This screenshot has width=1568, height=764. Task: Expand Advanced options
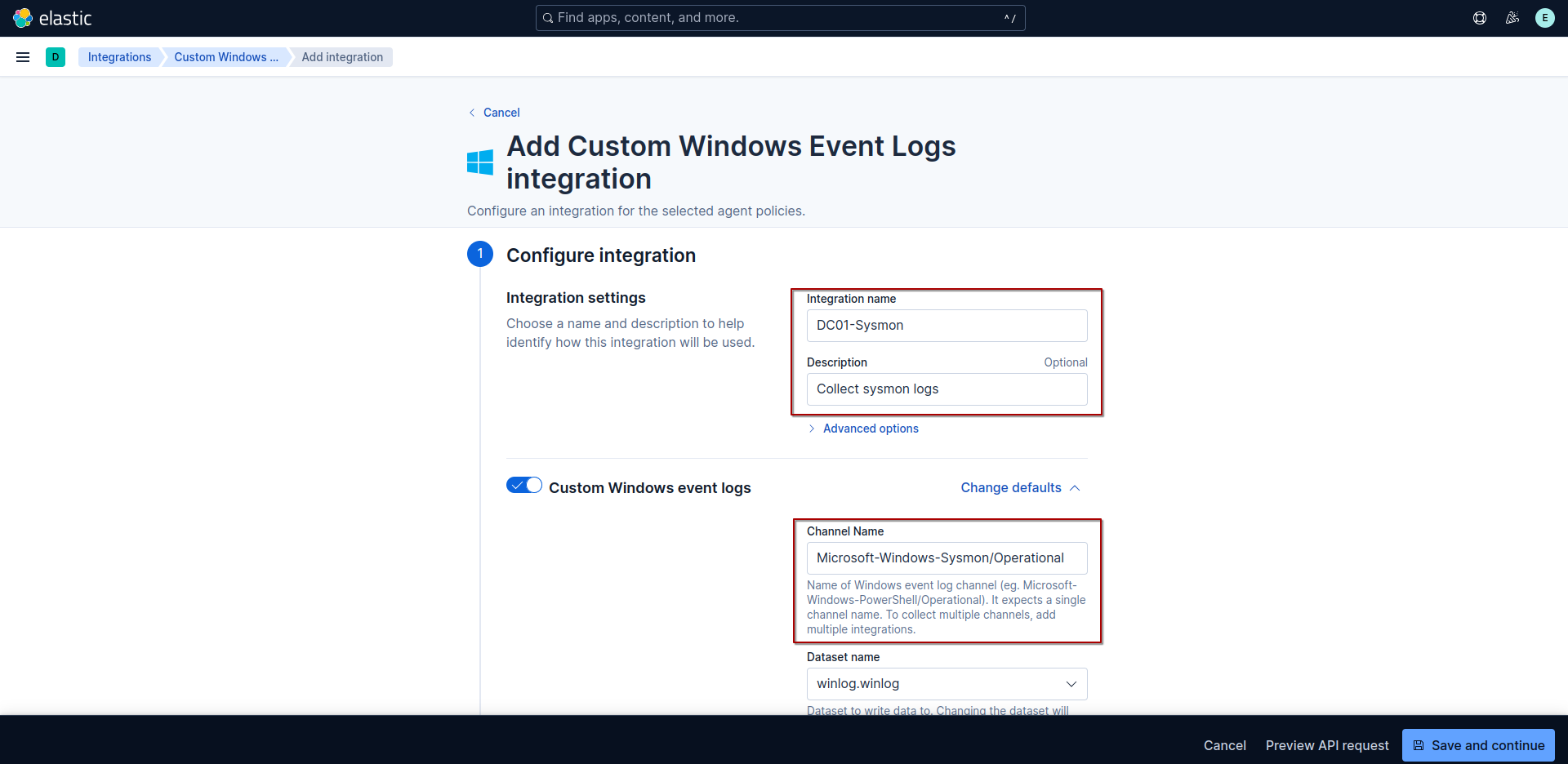[x=863, y=429]
